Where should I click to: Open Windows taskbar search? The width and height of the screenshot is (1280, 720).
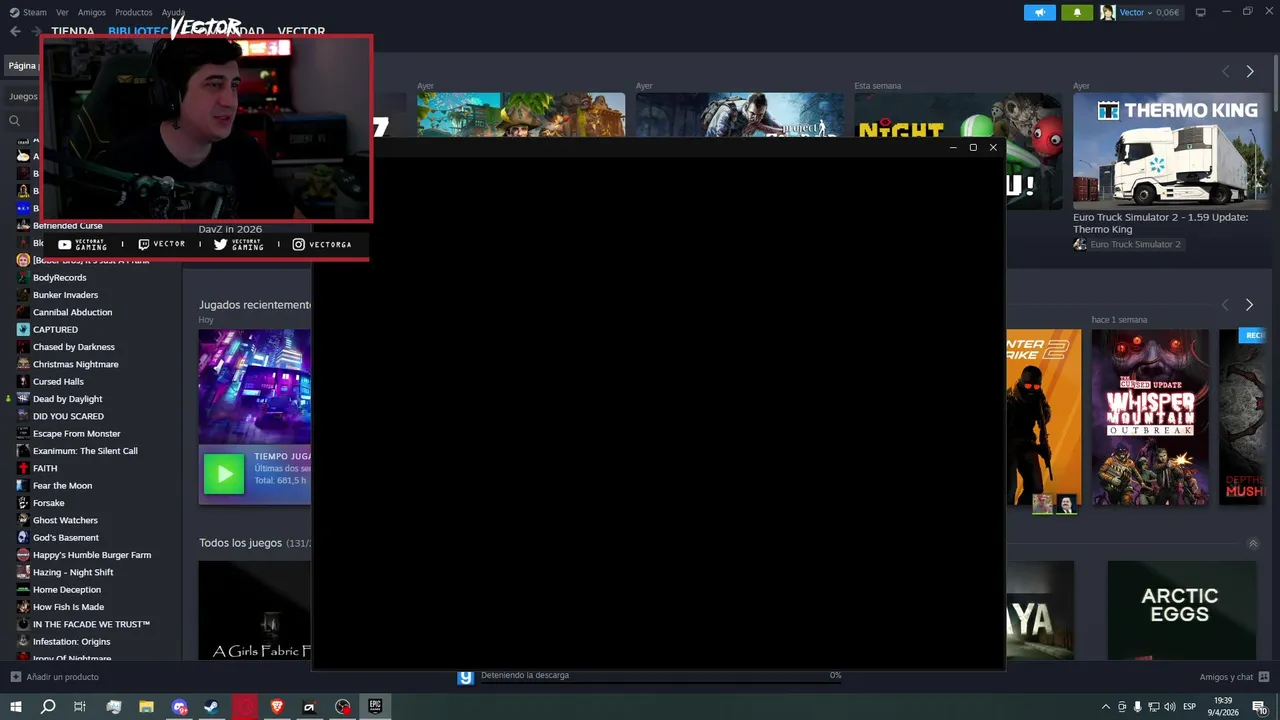click(x=48, y=707)
